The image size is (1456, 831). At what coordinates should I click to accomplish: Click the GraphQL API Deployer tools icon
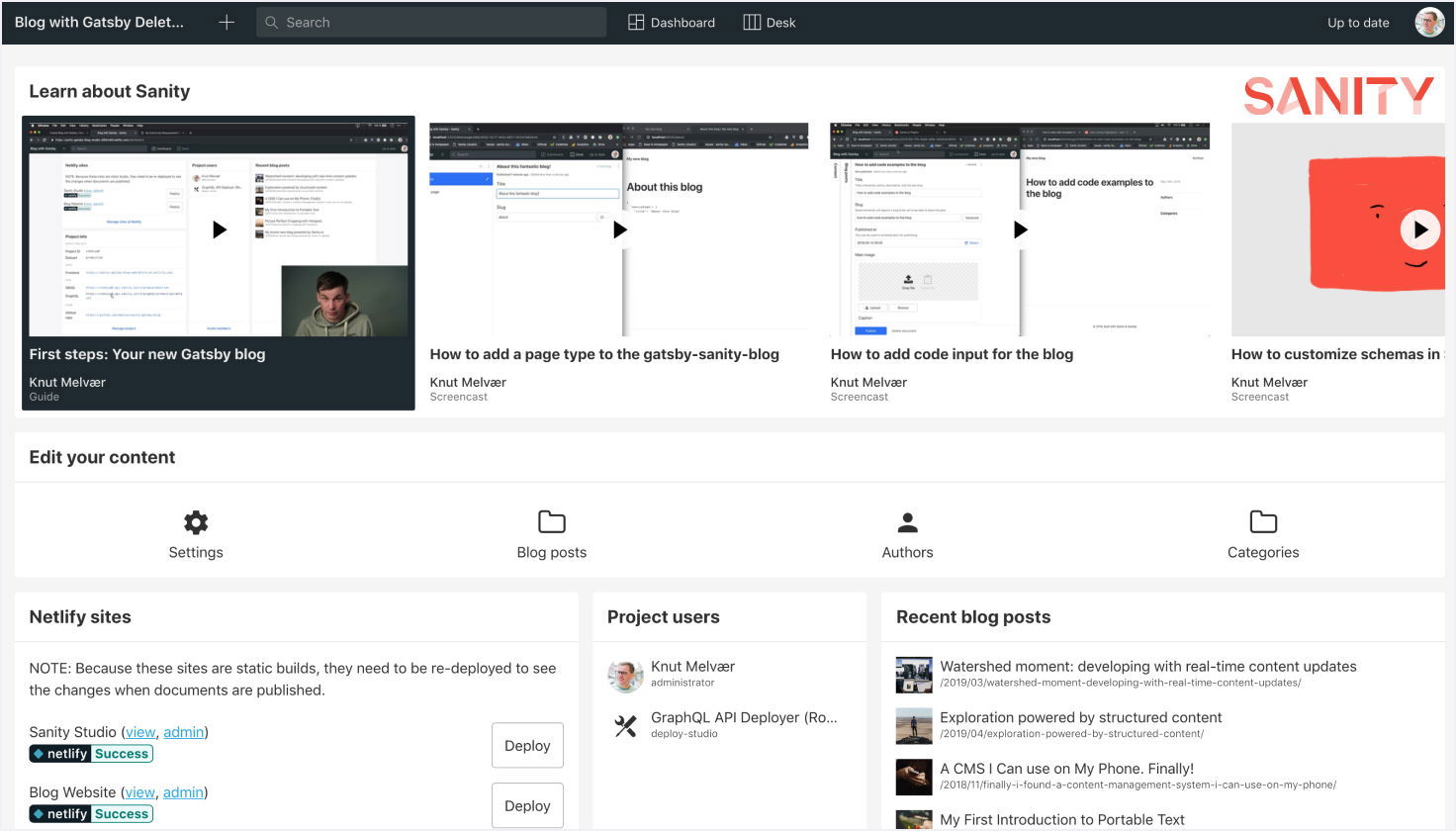click(625, 726)
